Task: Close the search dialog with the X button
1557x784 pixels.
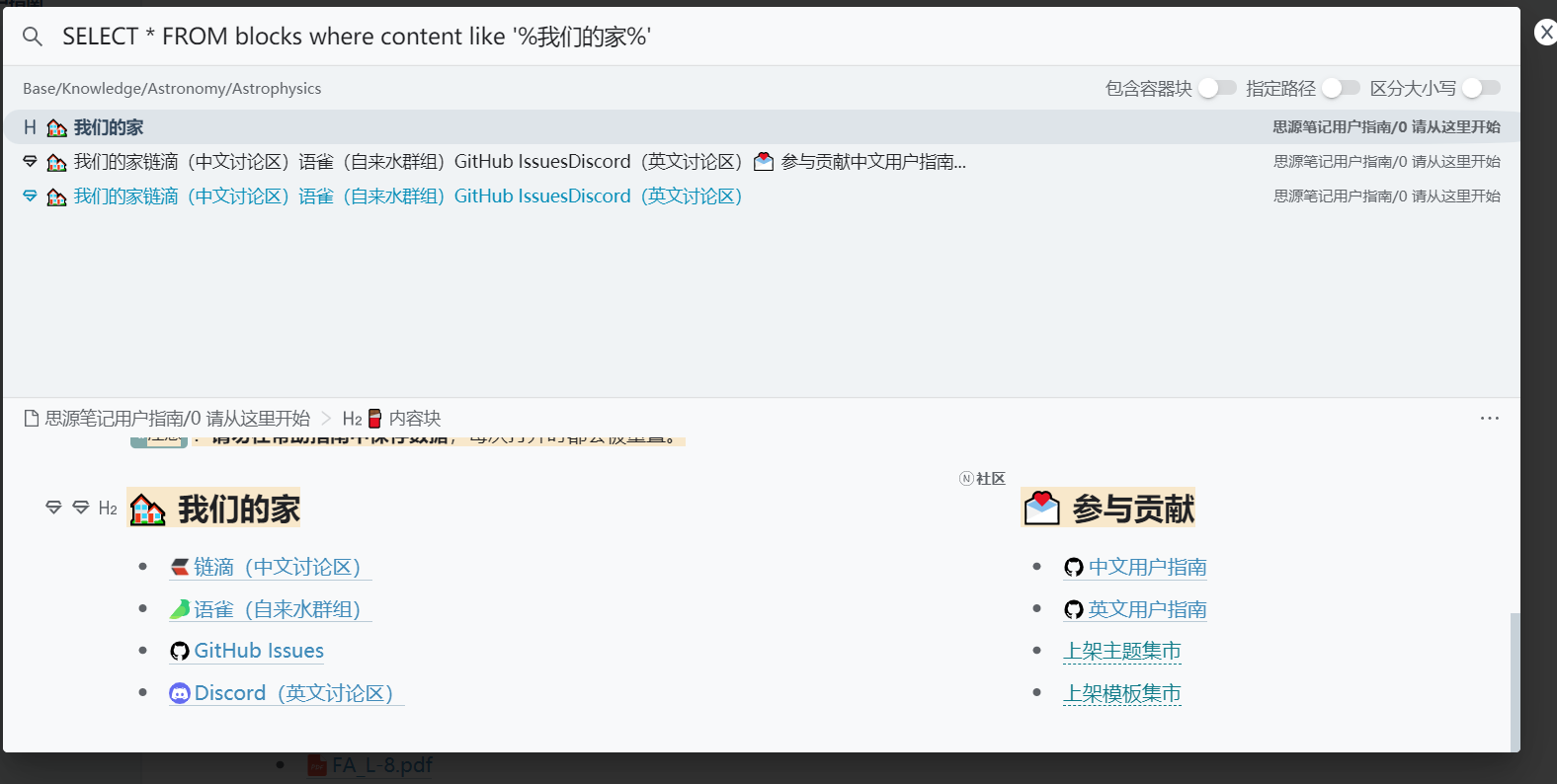Action: tap(1546, 33)
